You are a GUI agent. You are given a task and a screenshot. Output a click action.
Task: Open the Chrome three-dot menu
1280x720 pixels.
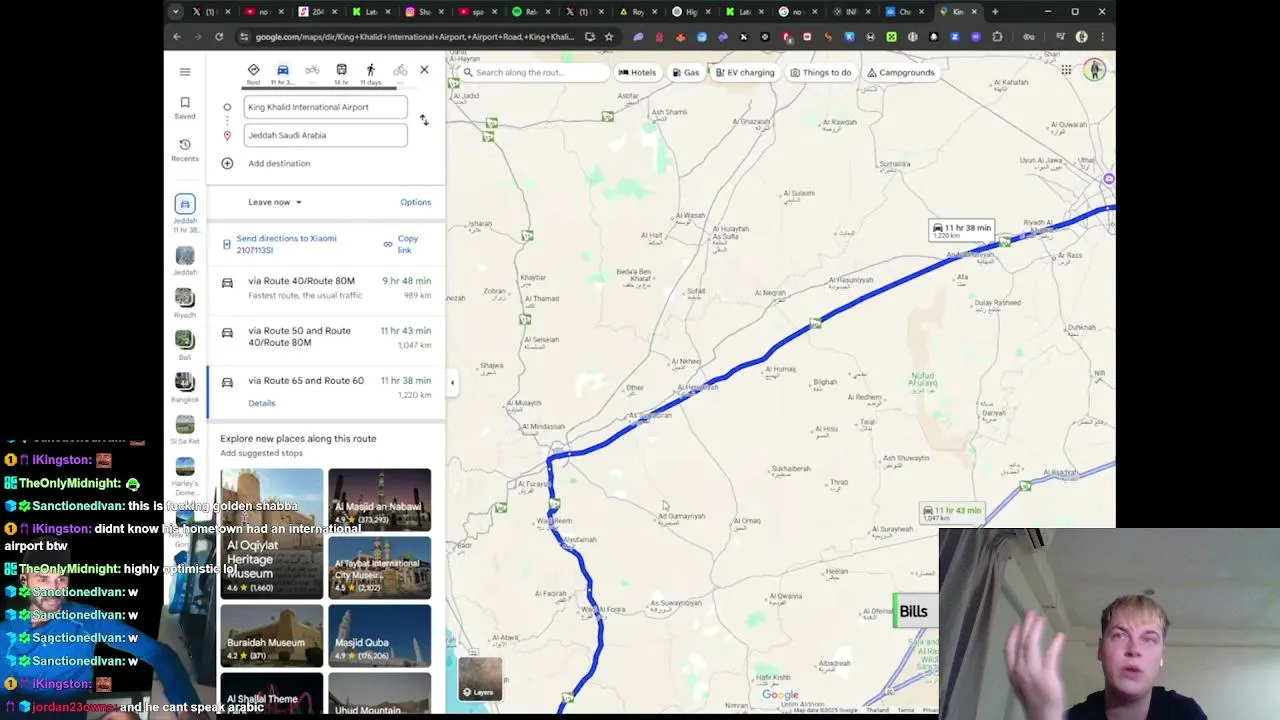click(x=1102, y=37)
